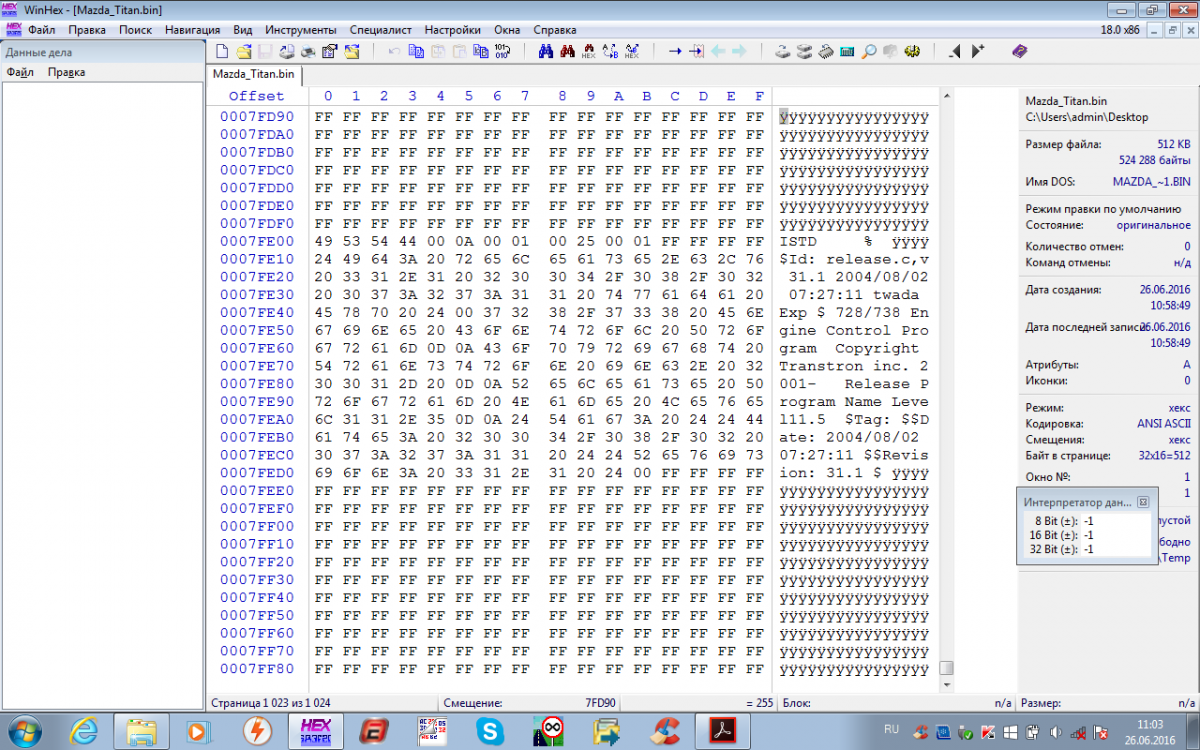This screenshot has width=1200, height=750.
Task: Click the Replace text toolbar icon
Action: (x=610, y=51)
